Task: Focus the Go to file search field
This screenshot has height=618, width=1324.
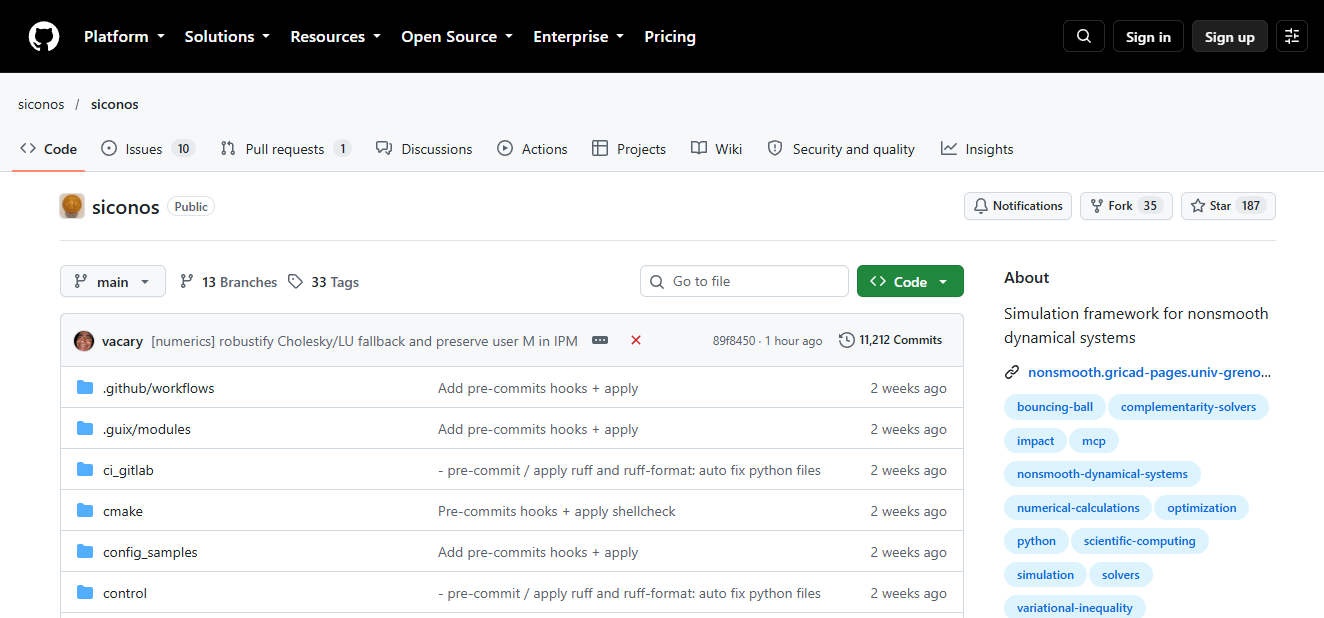Action: 744,281
